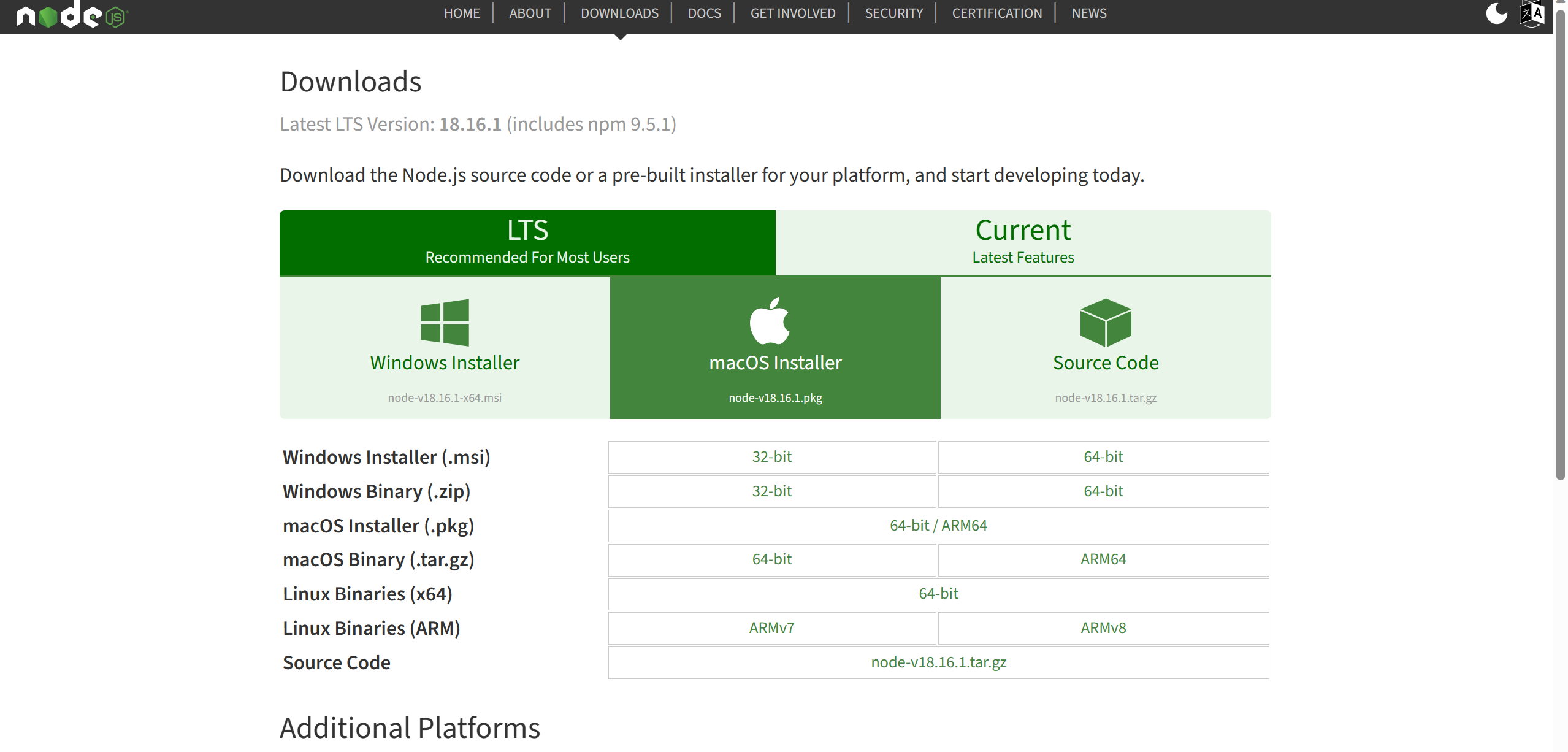This screenshot has width=1568, height=752.
Task: Open the DOCS menu item
Action: (x=704, y=13)
